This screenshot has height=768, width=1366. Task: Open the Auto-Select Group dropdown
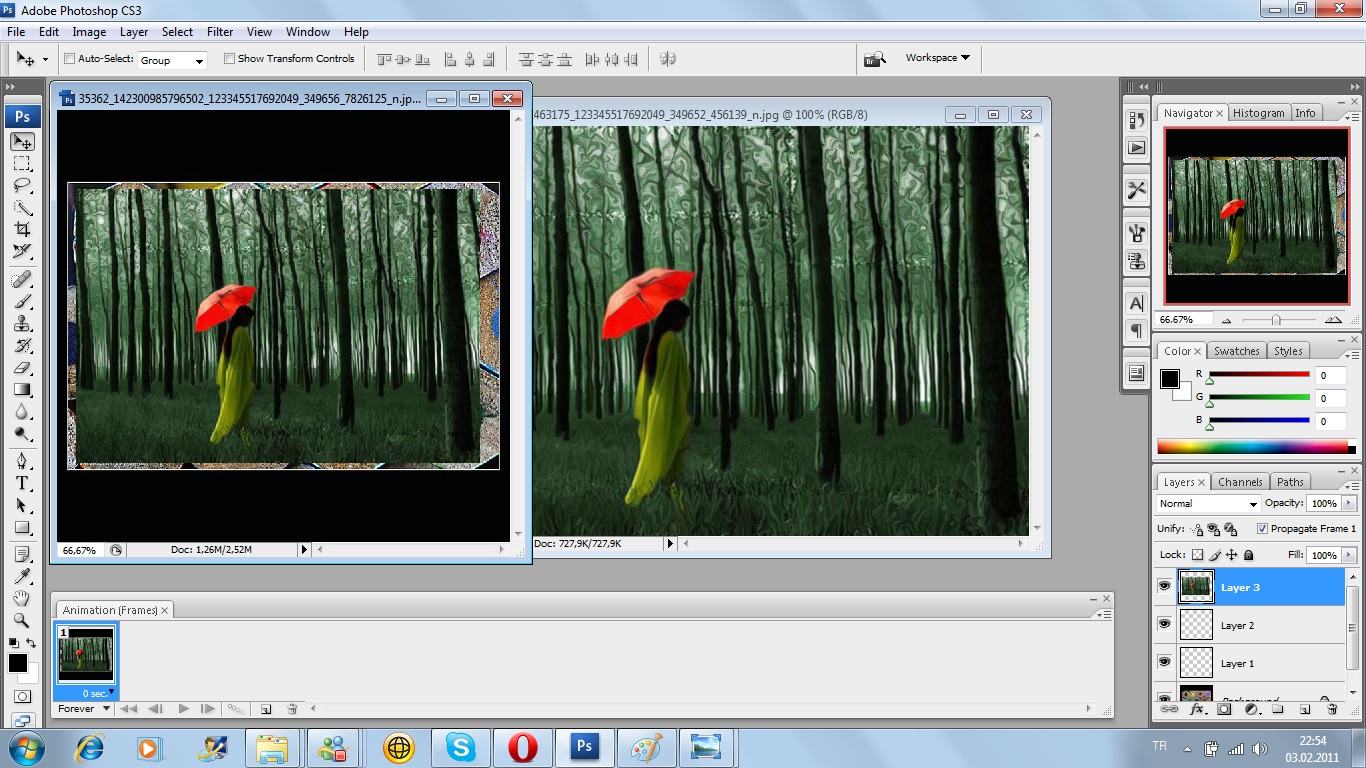click(172, 60)
